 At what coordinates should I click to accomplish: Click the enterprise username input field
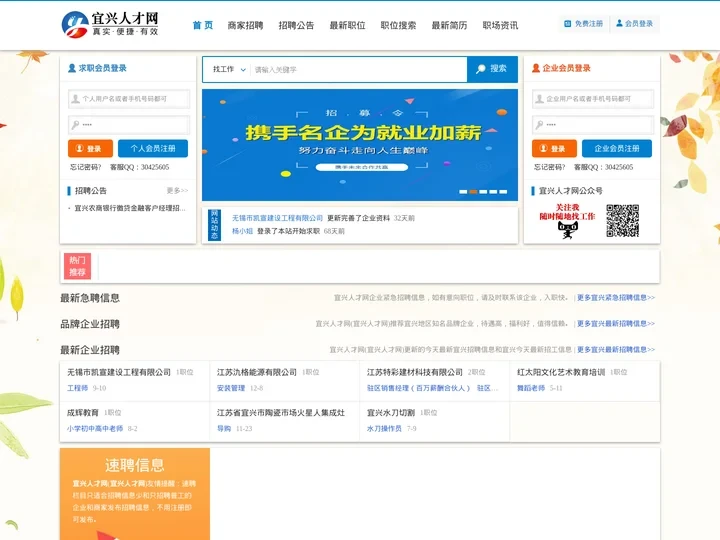[x=593, y=99]
